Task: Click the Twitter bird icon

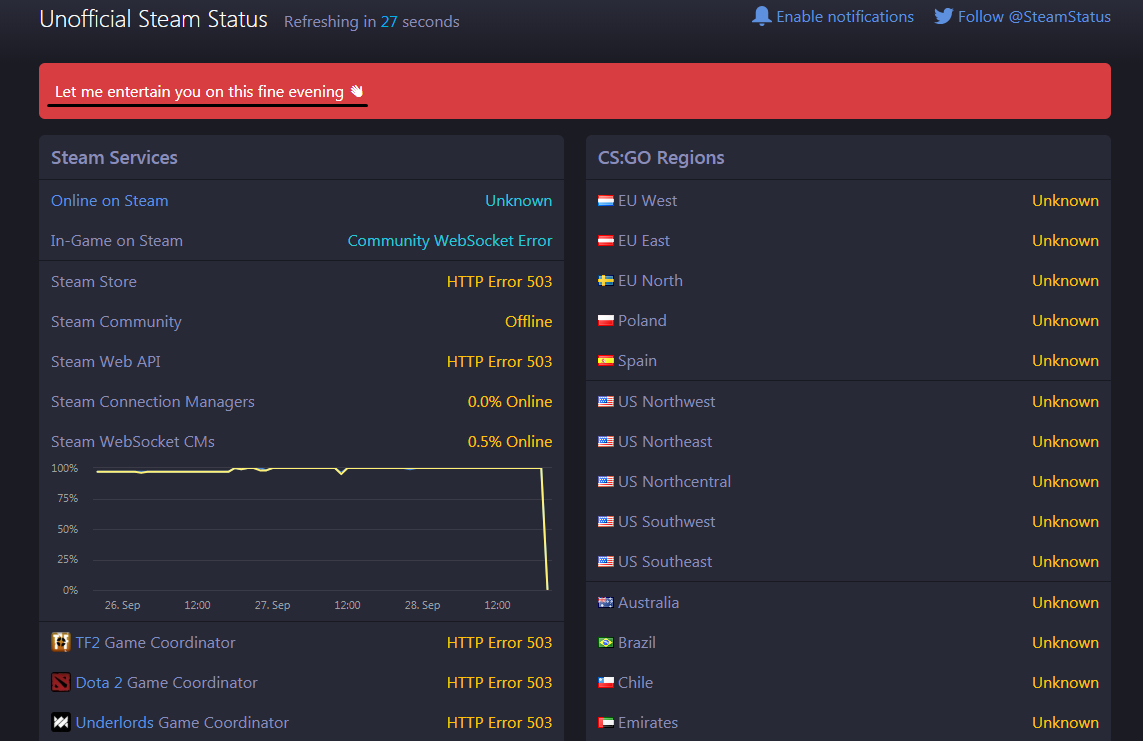Action: click(x=943, y=16)
